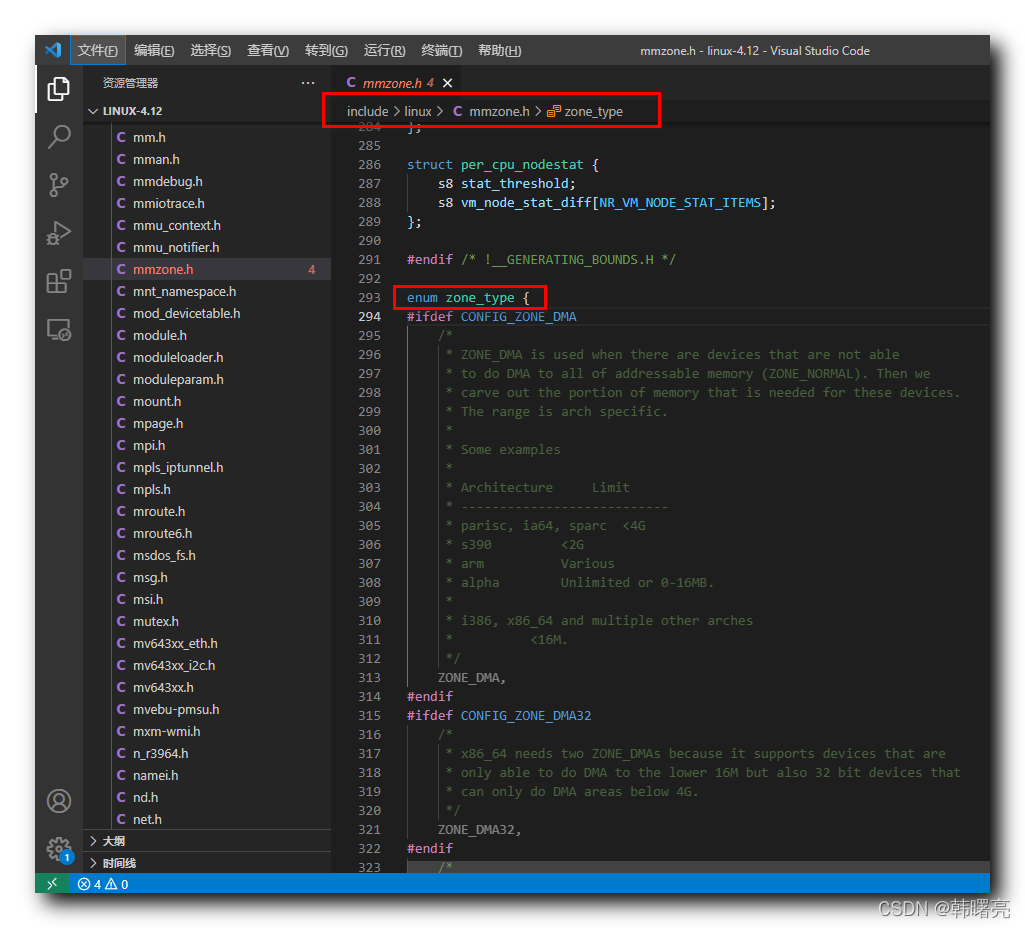Click the C file icon next to mutex.h

pyautogui.click(x=121, y=621)
